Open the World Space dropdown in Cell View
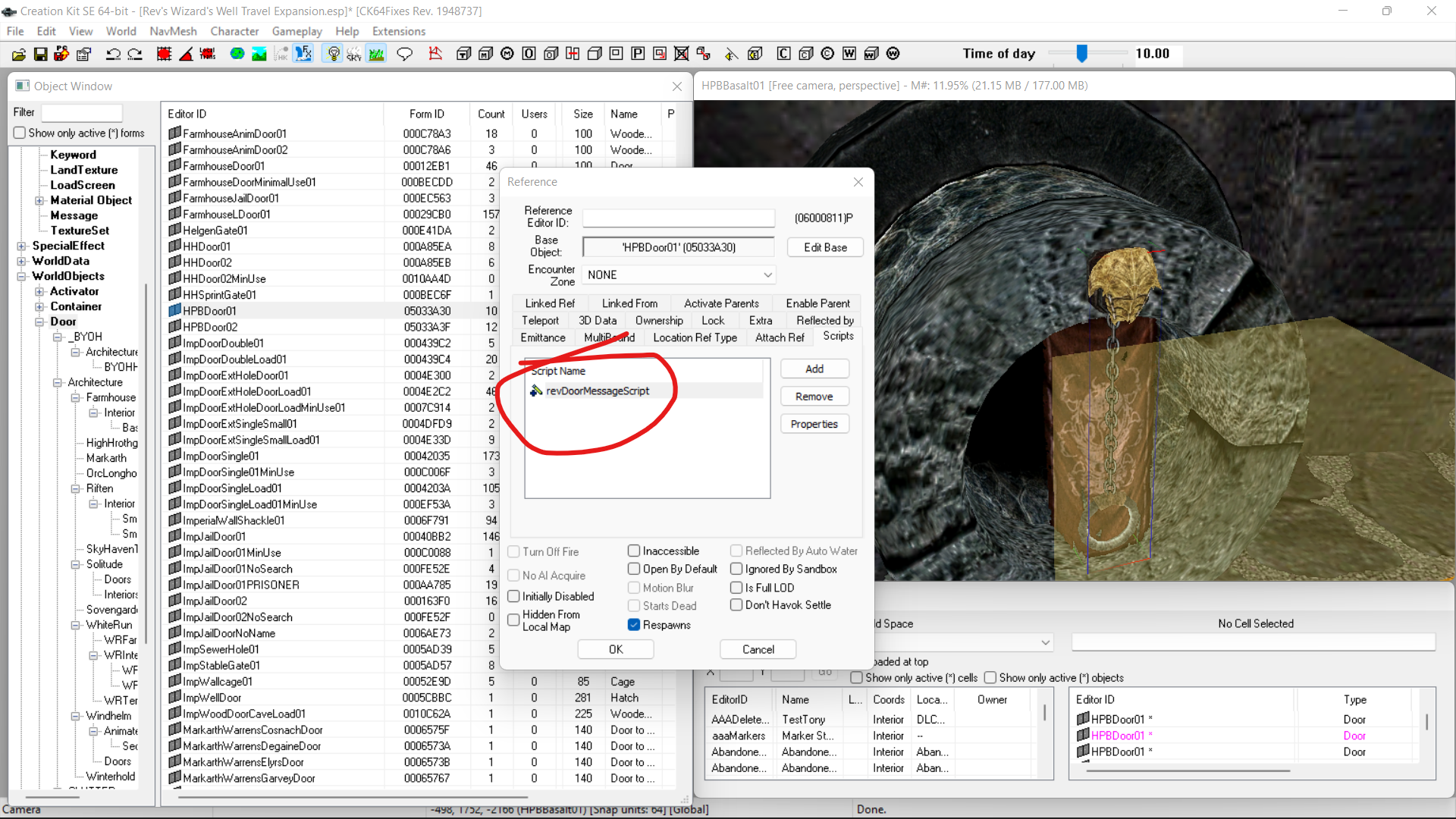1456x819 pixels. click(x=1046, y=642)
